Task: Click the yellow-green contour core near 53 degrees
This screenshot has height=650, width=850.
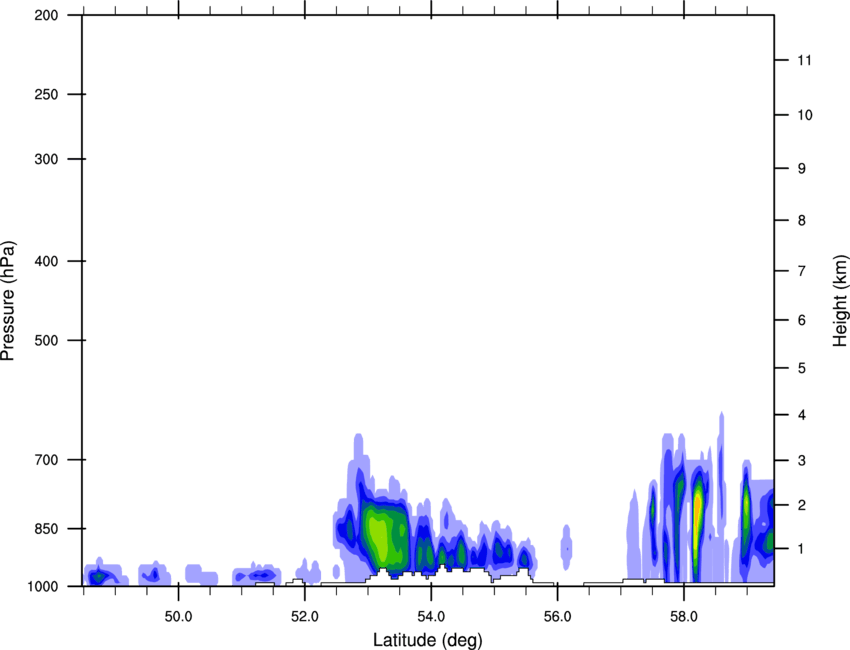Action: (381, 539)
